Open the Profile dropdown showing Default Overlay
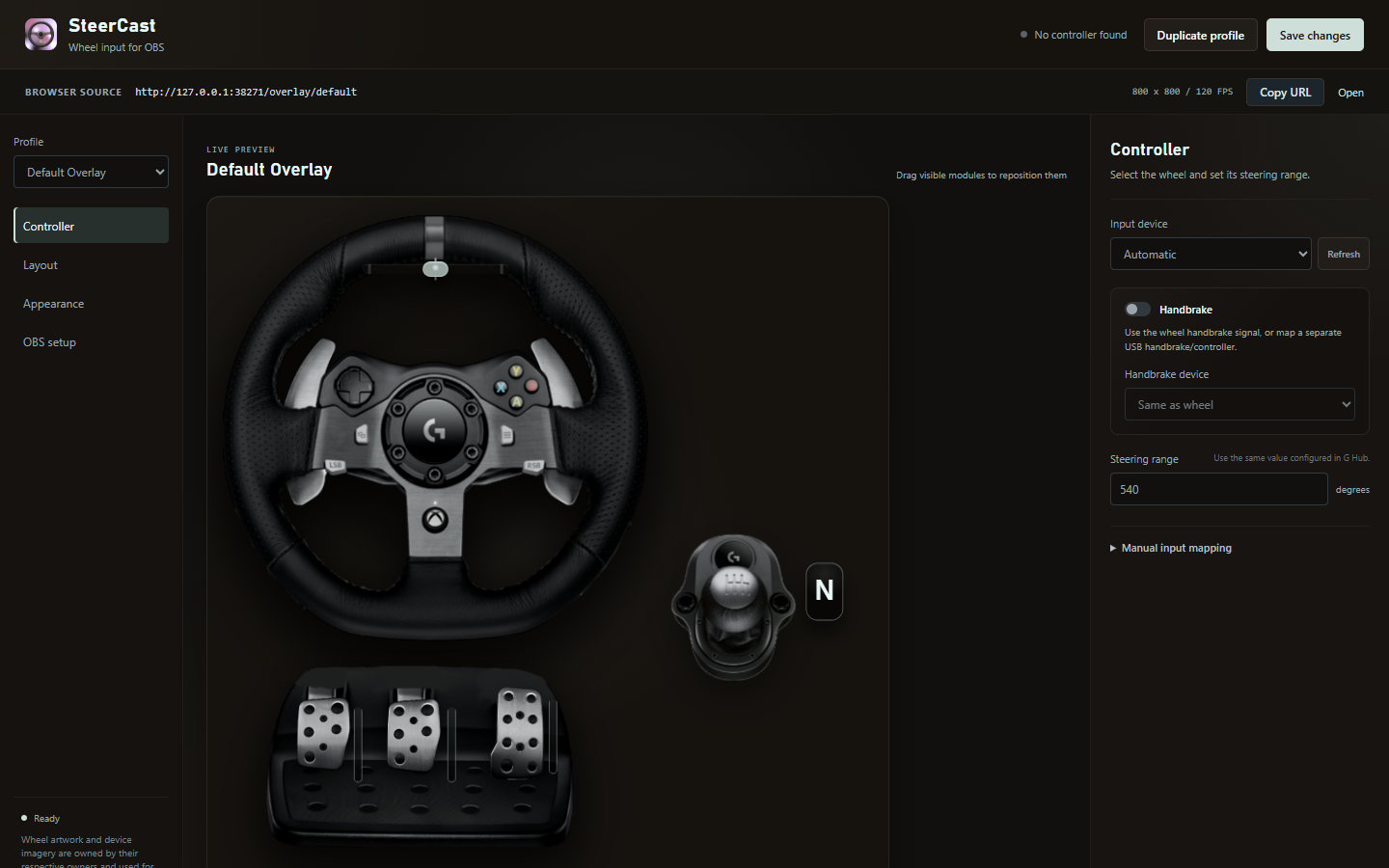The height and width of the screenshot is (868, 1389). coord(91,172)
